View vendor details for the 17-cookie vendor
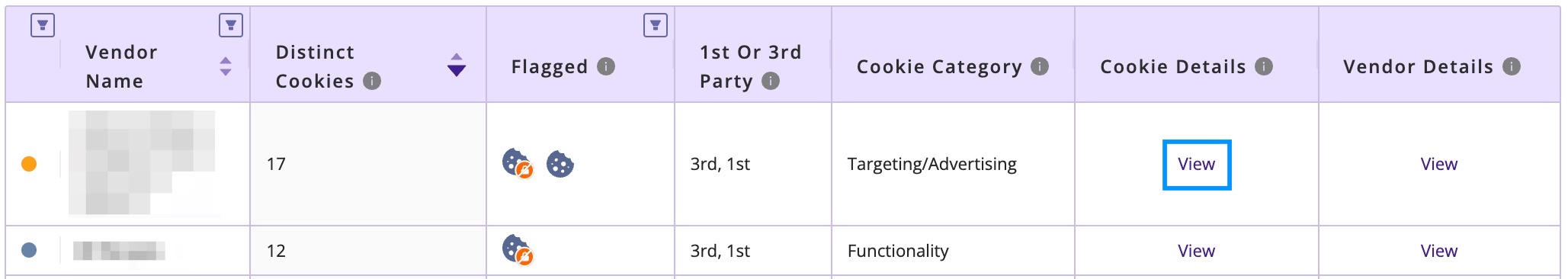Screen dimensions: 1568x279 (x=1438, y=164)
